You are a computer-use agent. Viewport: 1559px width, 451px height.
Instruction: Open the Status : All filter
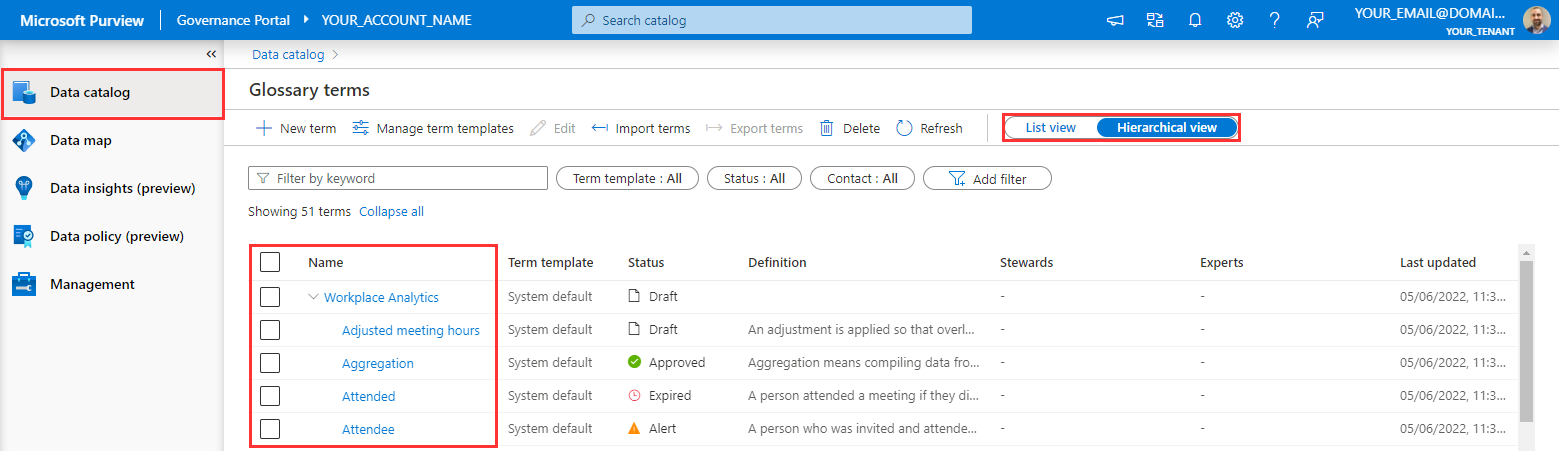[754, 178]
